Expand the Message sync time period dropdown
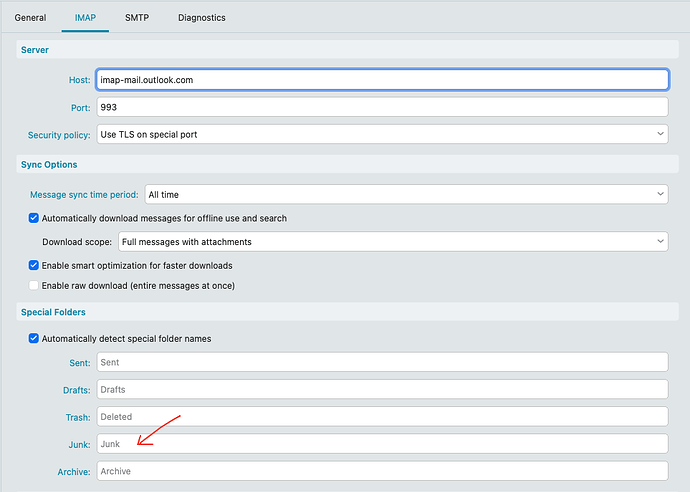The image size is (690, 492). [406, 194]
